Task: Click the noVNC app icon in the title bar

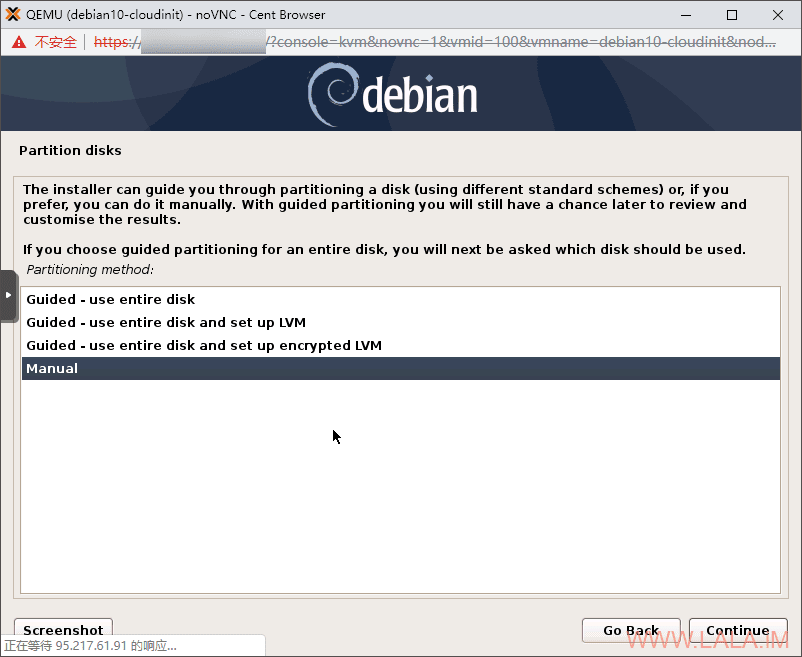Action: click(13, 14)
